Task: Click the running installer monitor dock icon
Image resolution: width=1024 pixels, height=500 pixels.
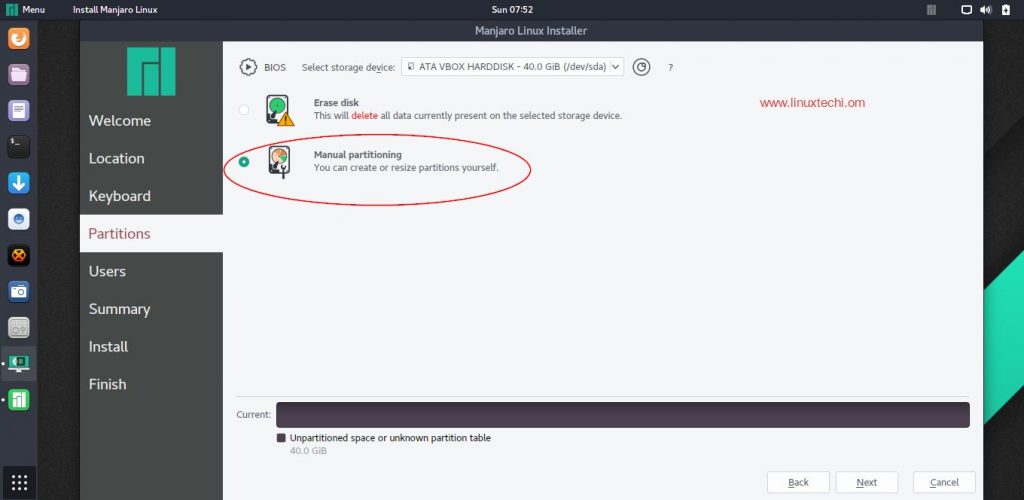Action: coord(18,364)
